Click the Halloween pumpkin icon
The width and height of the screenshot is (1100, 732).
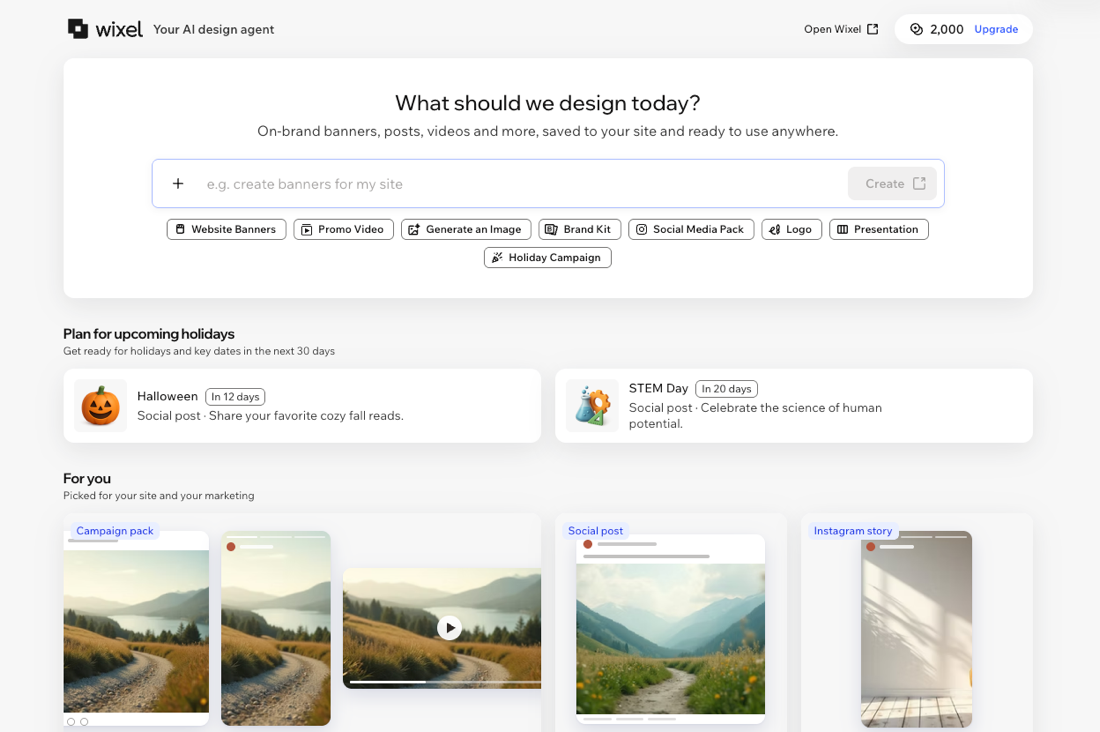(100, 406)
